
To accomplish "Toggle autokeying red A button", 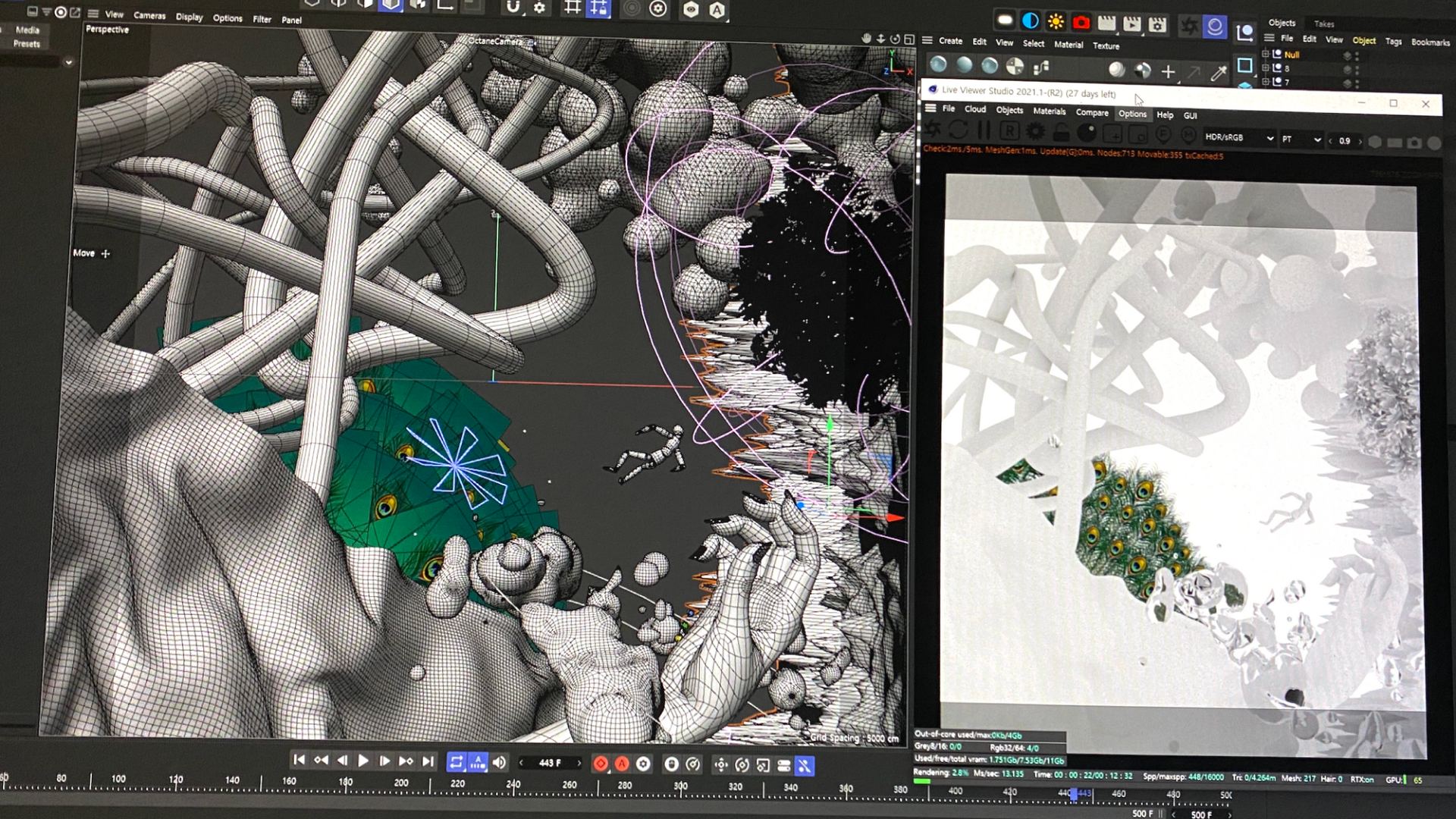I will [x=622, y=764].
